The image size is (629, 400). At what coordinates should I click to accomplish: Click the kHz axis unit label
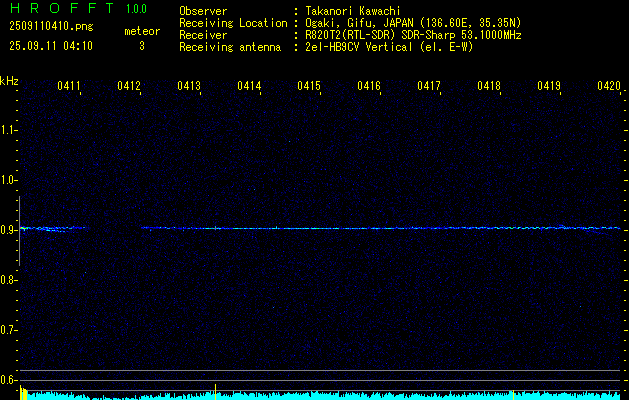[x=9, y=81]
